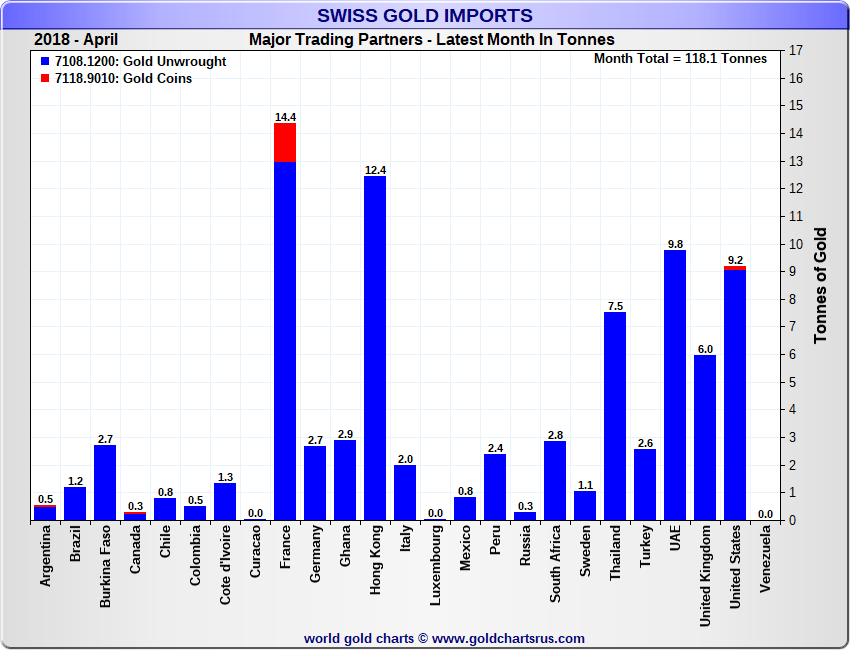
Task: Click the UAE bar in chart
Action: click(675, 385)
